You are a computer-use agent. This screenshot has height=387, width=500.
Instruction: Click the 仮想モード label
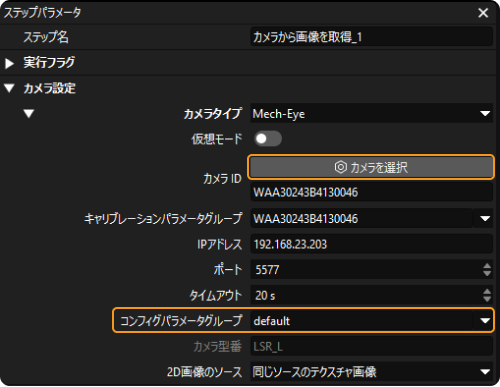coord(217,139)
